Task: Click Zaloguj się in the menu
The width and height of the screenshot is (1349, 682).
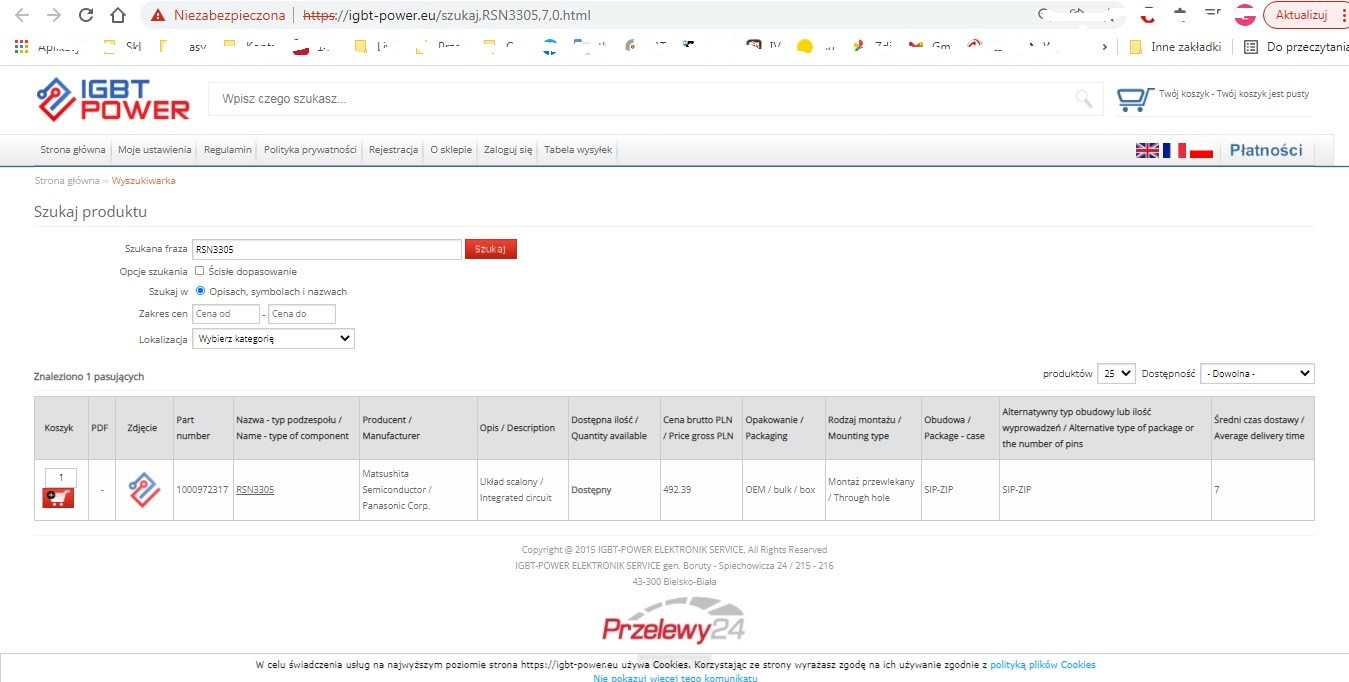Action: [508, 150]
